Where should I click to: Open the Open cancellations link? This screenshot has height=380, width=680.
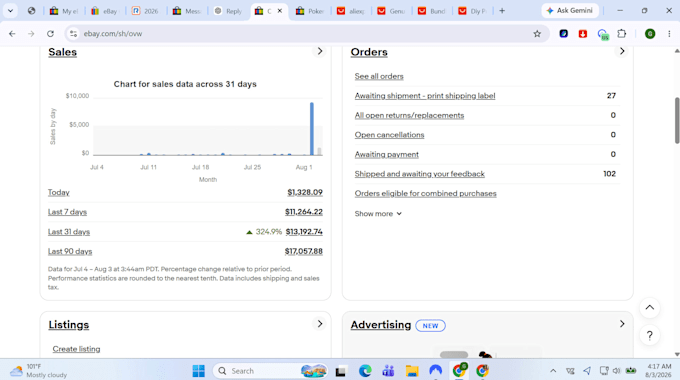click(389, 135)
